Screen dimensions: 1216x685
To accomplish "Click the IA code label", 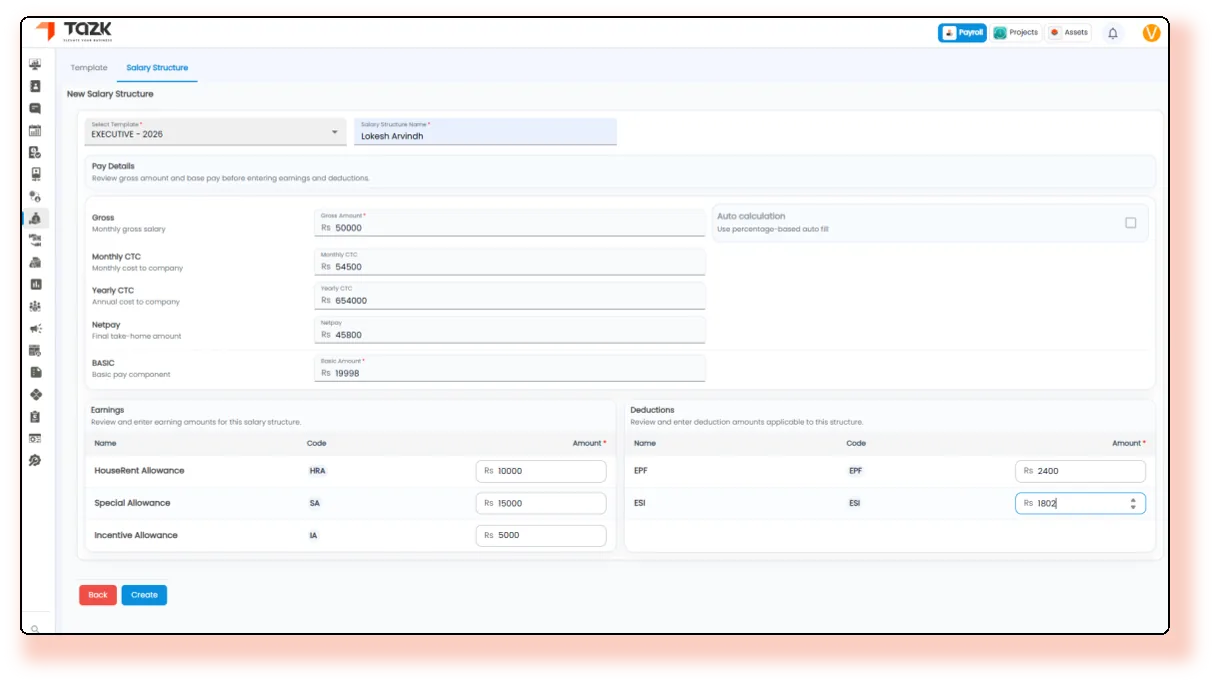I will (x=314, y=535).
